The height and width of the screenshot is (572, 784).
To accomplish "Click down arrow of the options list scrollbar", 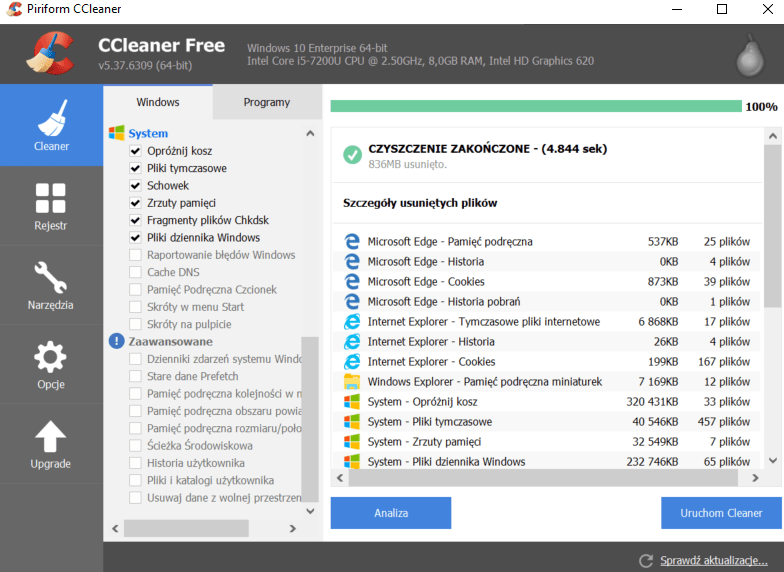I will click(x=310, y=511).
